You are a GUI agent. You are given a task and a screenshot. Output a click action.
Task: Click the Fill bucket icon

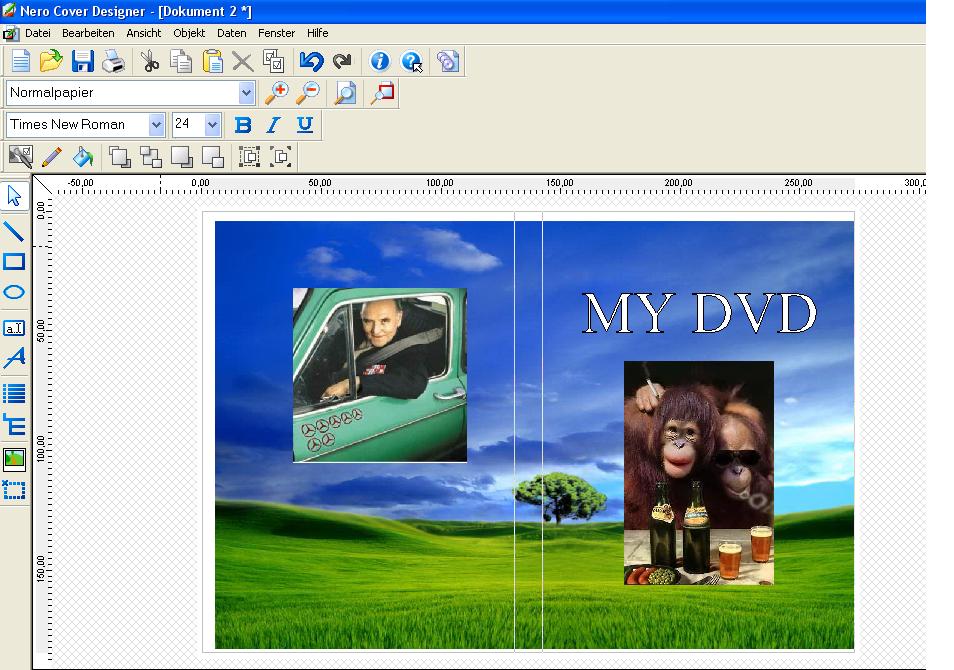point(83,157)
